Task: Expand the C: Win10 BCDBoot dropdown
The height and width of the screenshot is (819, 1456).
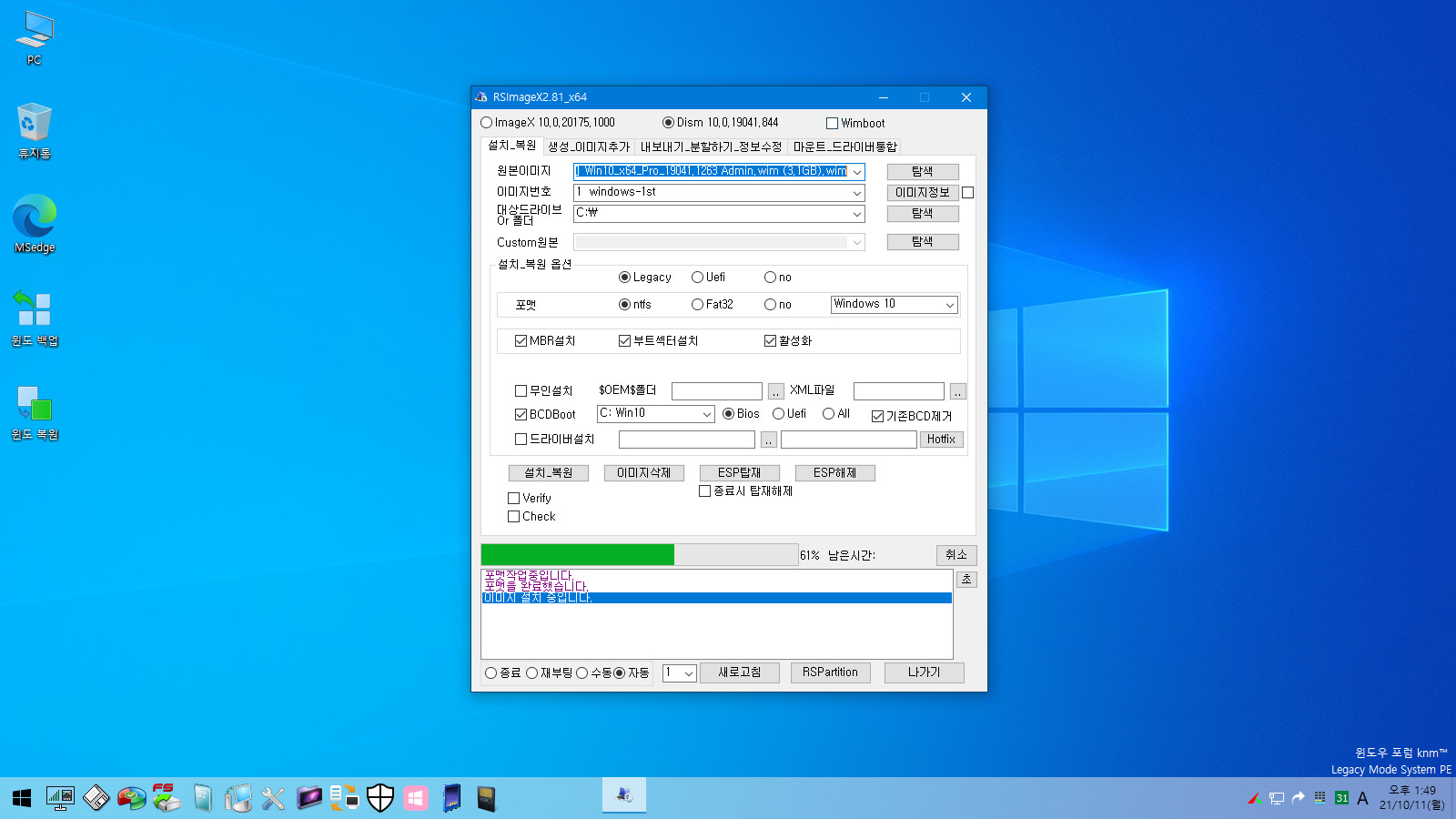Action: point(706,414)
